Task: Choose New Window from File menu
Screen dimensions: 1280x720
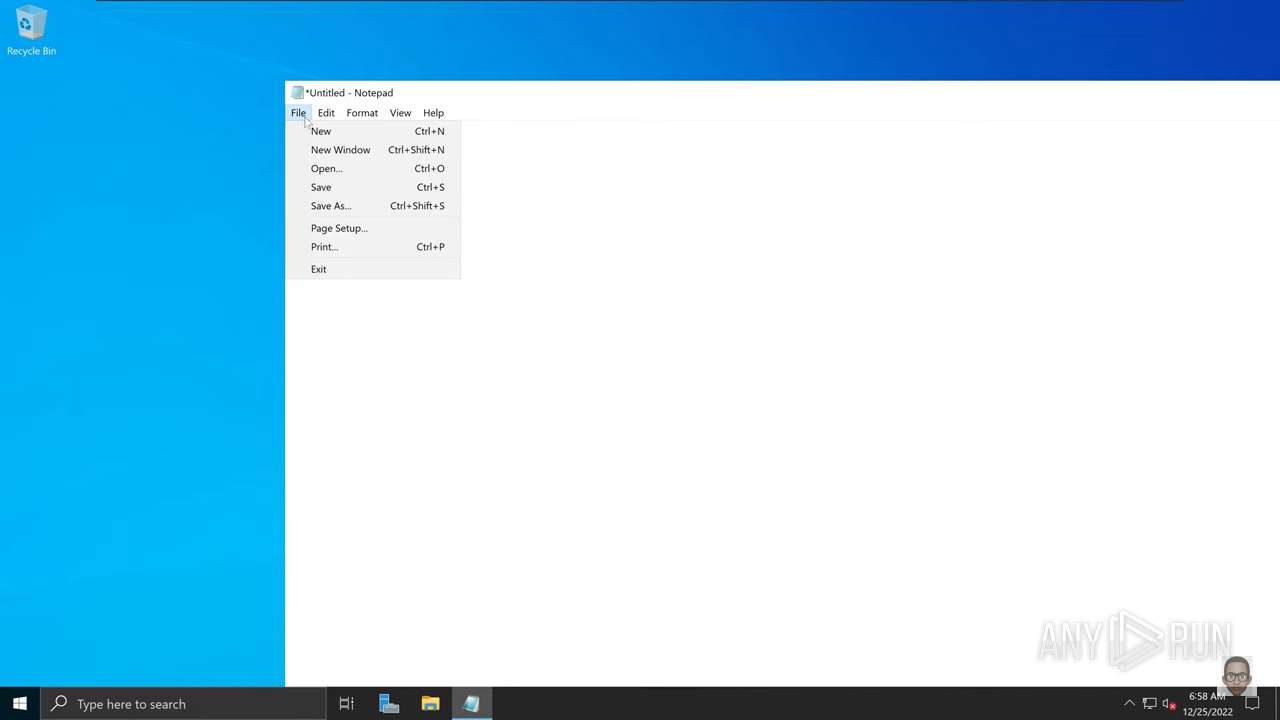Action: (373, 150)
